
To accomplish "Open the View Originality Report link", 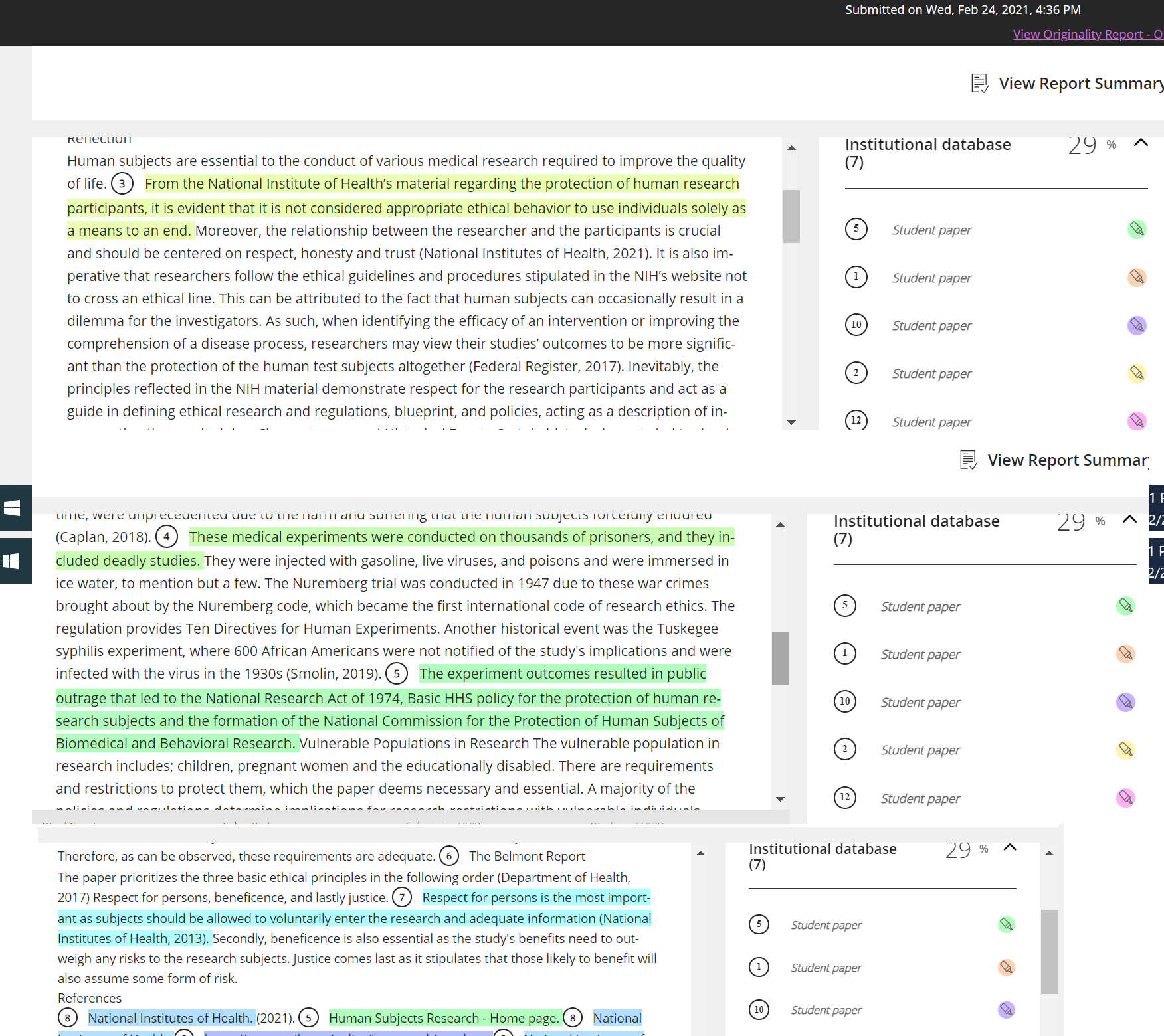I will pos(1088,34).
